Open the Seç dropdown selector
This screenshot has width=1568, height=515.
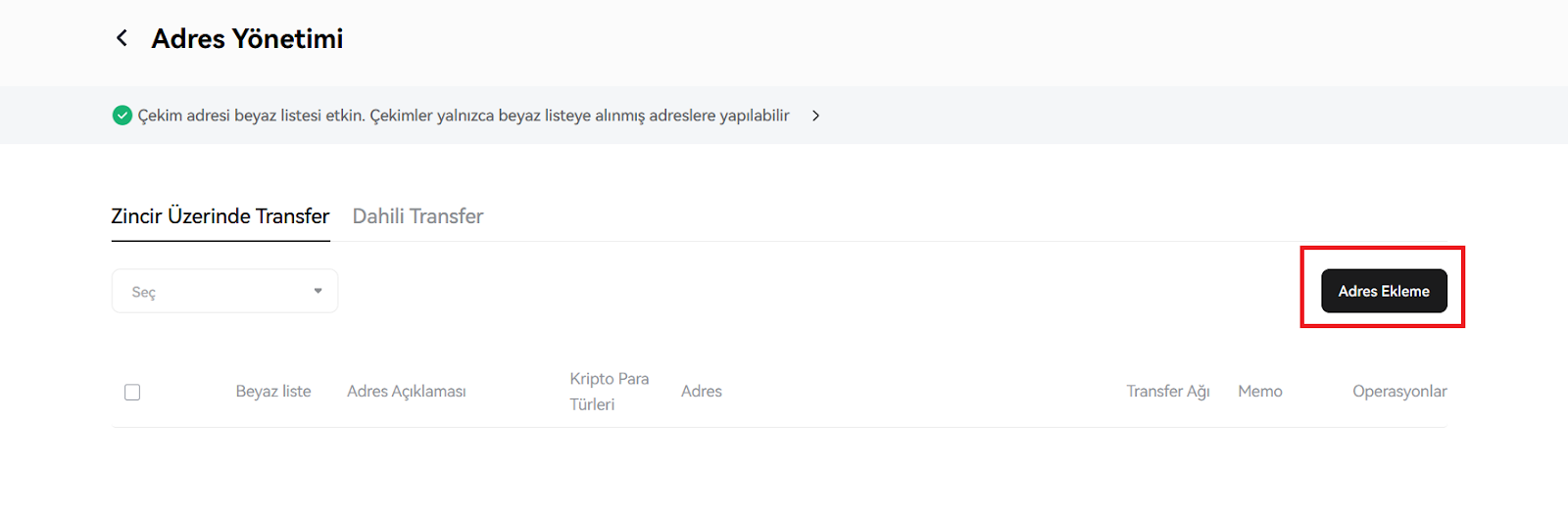tap(225, 291)
